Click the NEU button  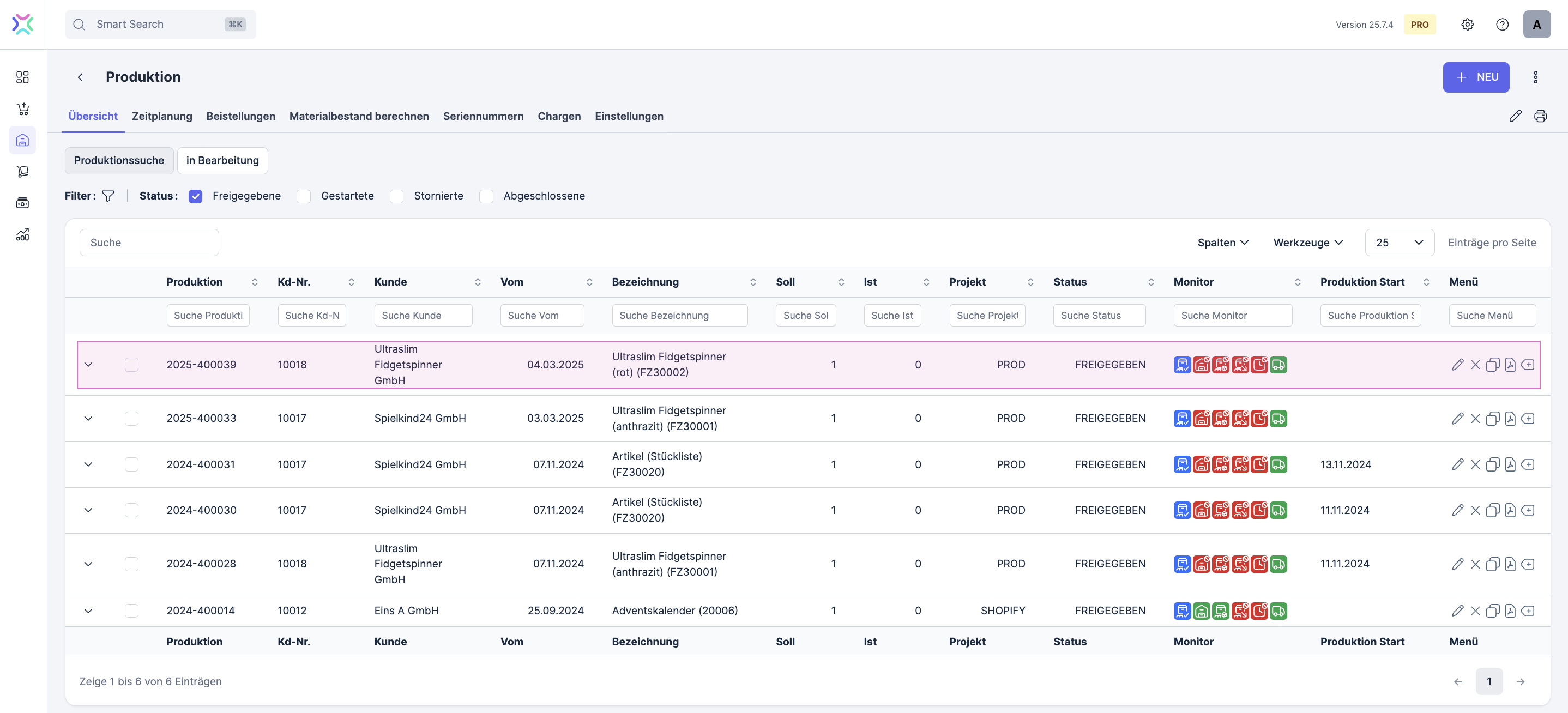(x=1475, y=77)
